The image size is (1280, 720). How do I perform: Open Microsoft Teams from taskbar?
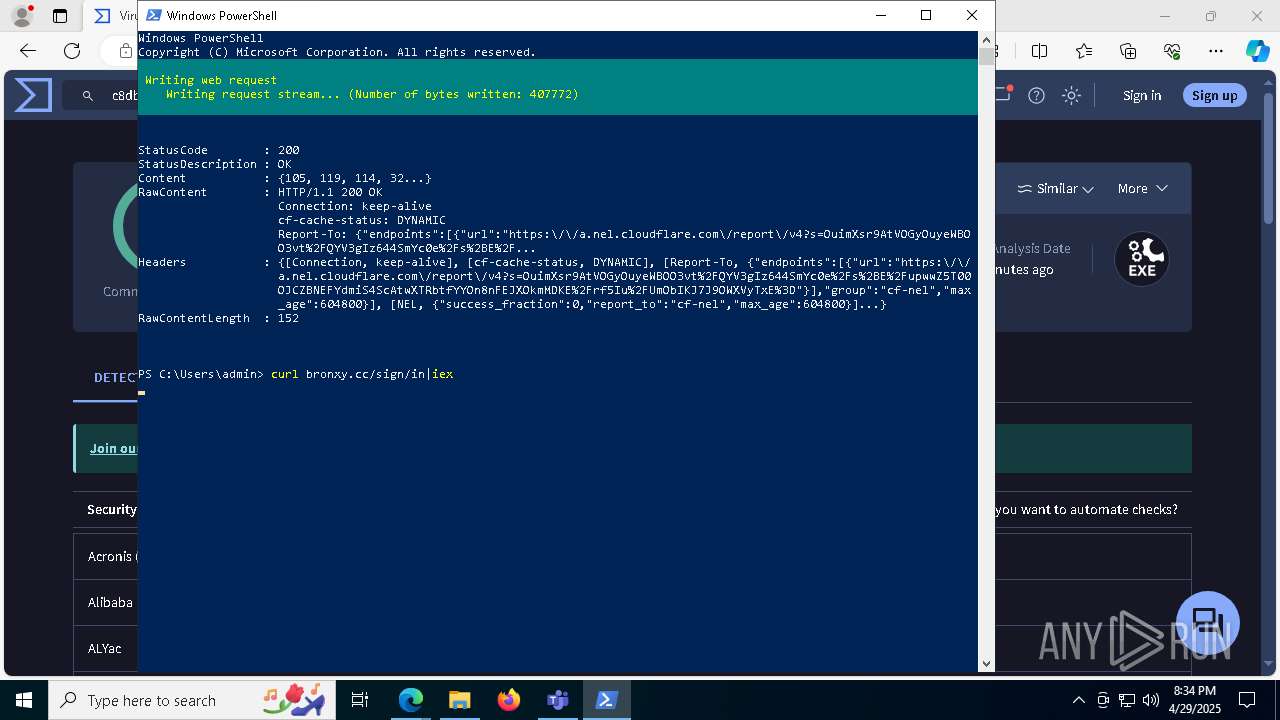[x=557, y=700]
